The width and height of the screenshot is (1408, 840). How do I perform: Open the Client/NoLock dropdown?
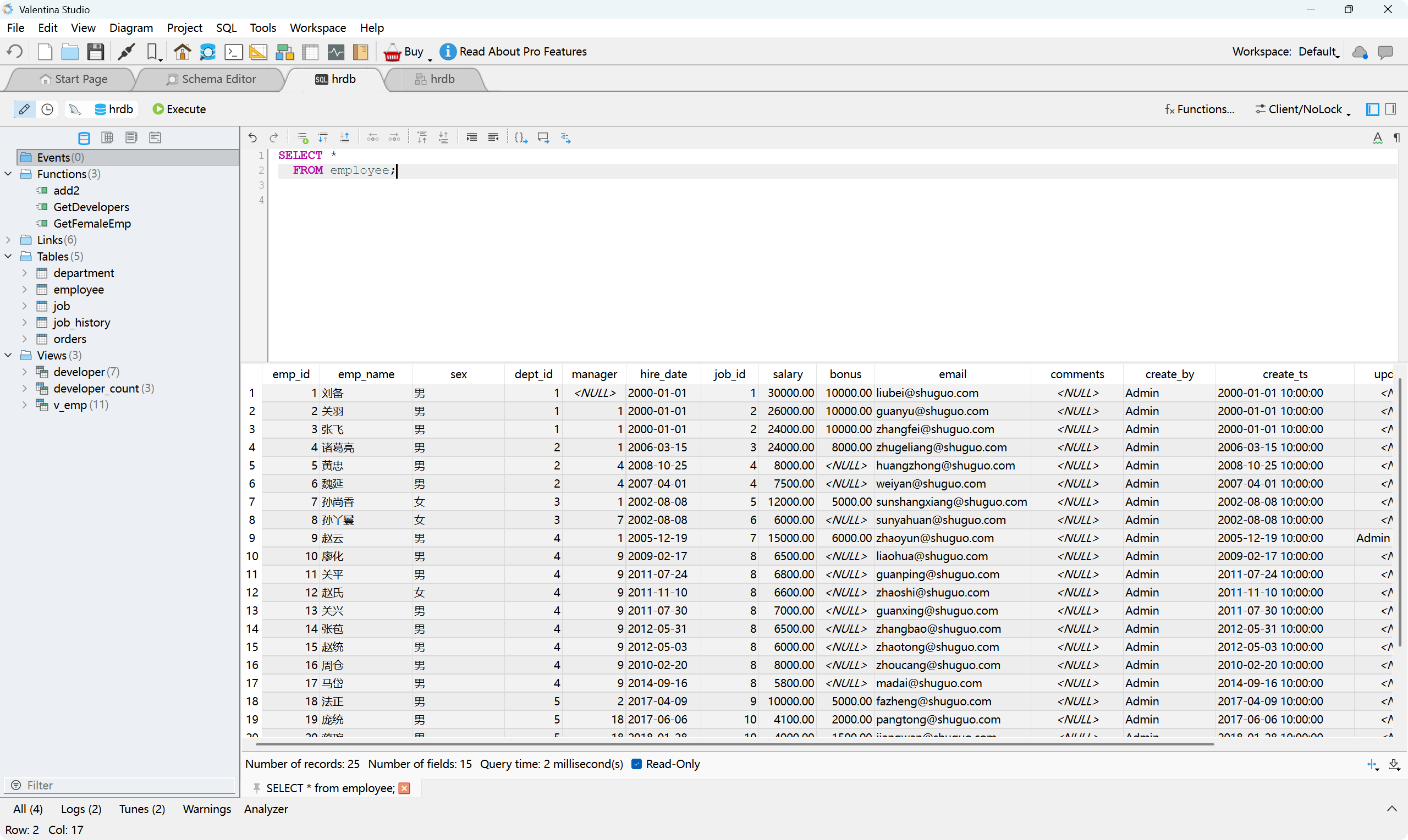coord(1303,109)
